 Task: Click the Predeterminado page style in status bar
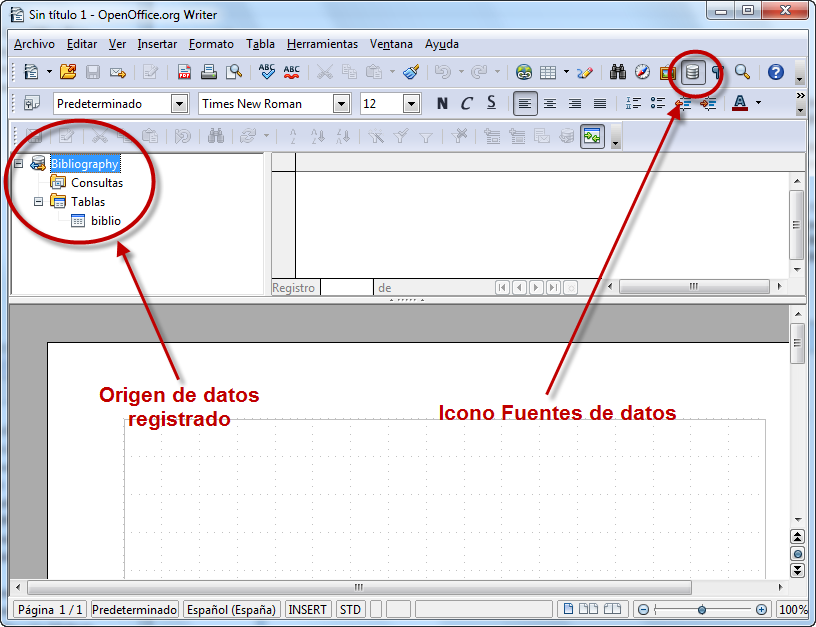135,609
